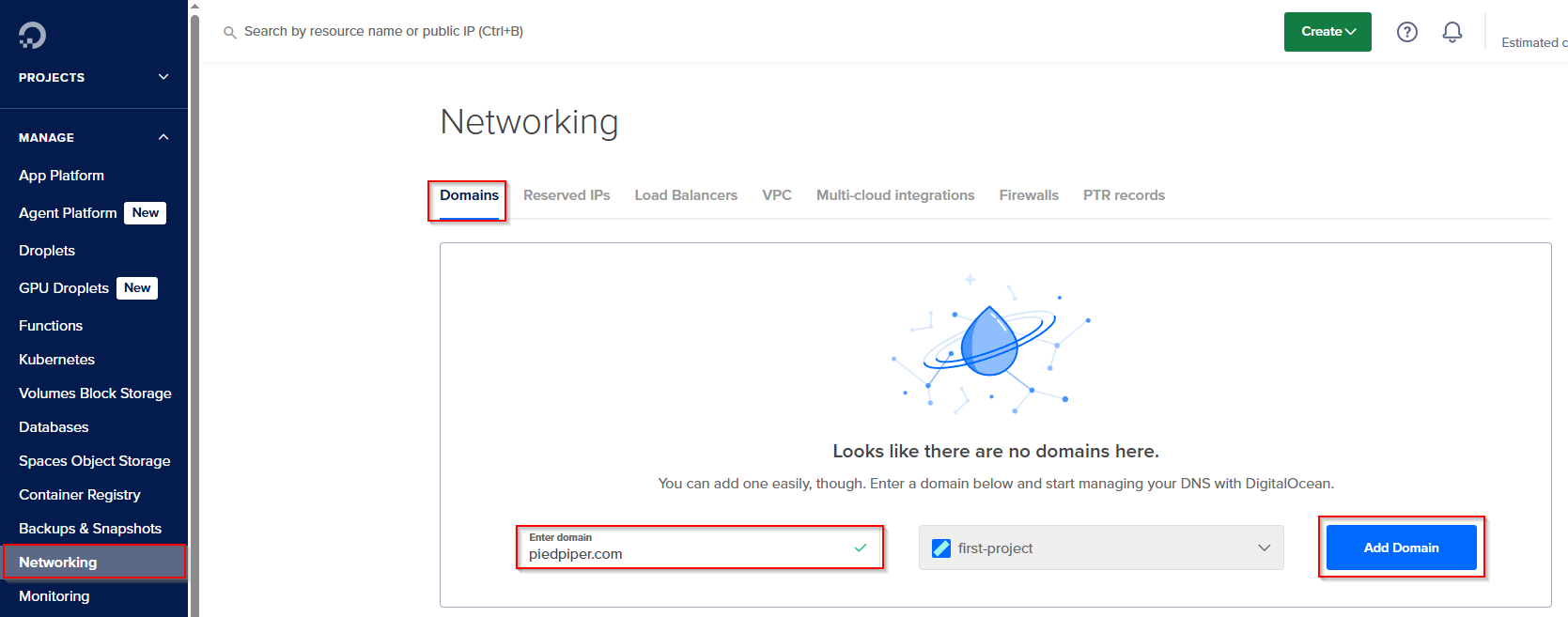Switch to the Reserved IPs tab
1568x617 pixels.
(567, 195)
